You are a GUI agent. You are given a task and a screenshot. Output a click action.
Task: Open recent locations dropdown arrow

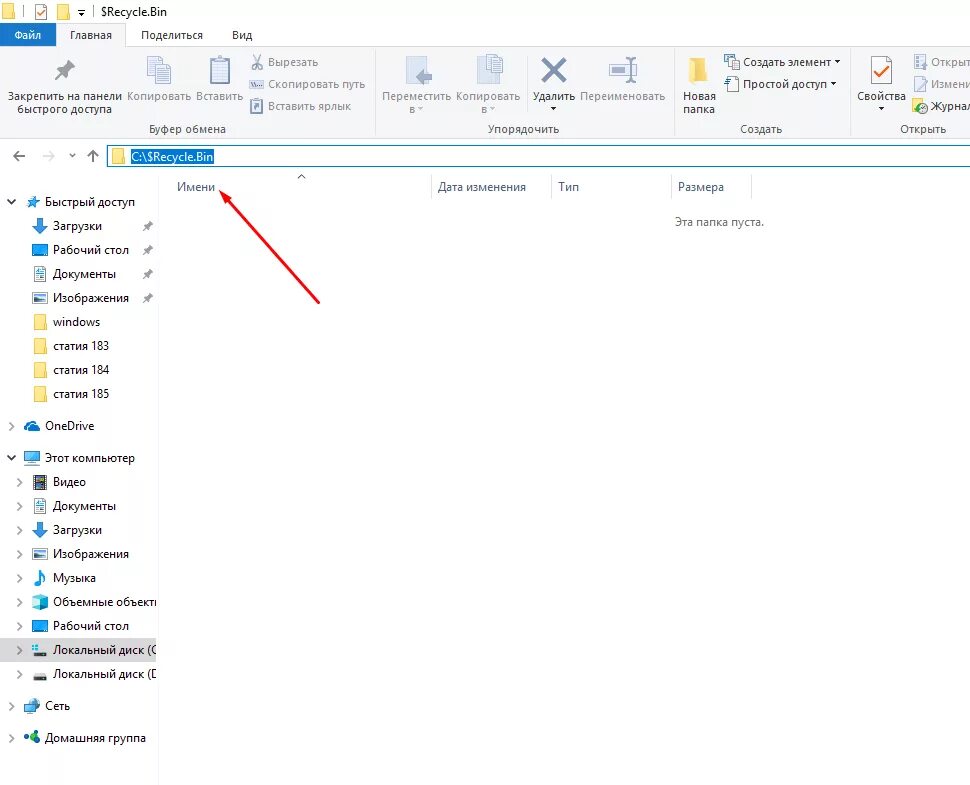[72, 156]
